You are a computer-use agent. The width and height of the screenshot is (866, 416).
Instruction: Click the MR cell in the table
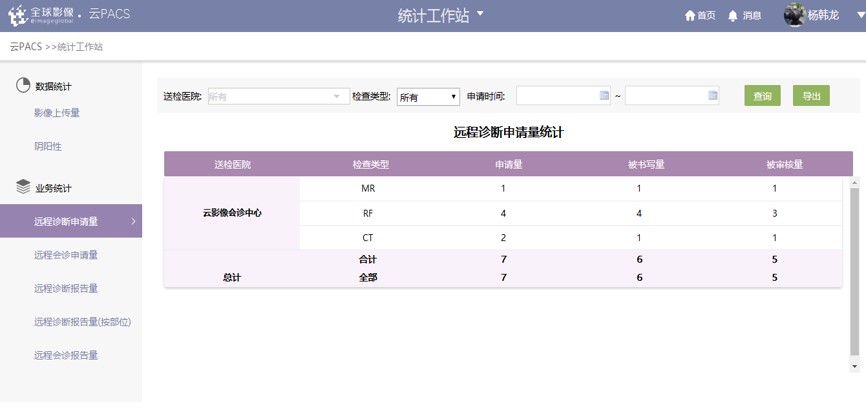[368, 188]
